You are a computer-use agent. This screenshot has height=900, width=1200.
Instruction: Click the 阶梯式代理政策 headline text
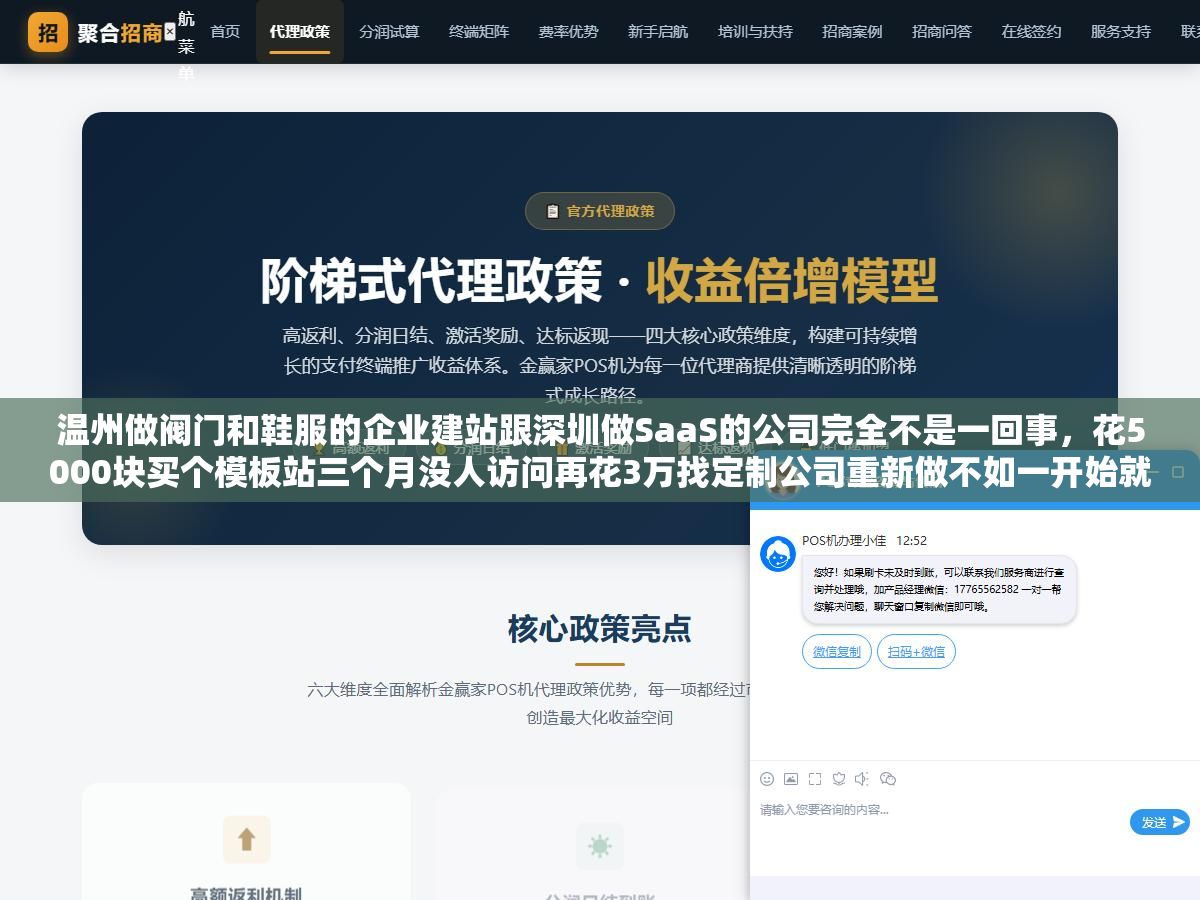[432, 280]
